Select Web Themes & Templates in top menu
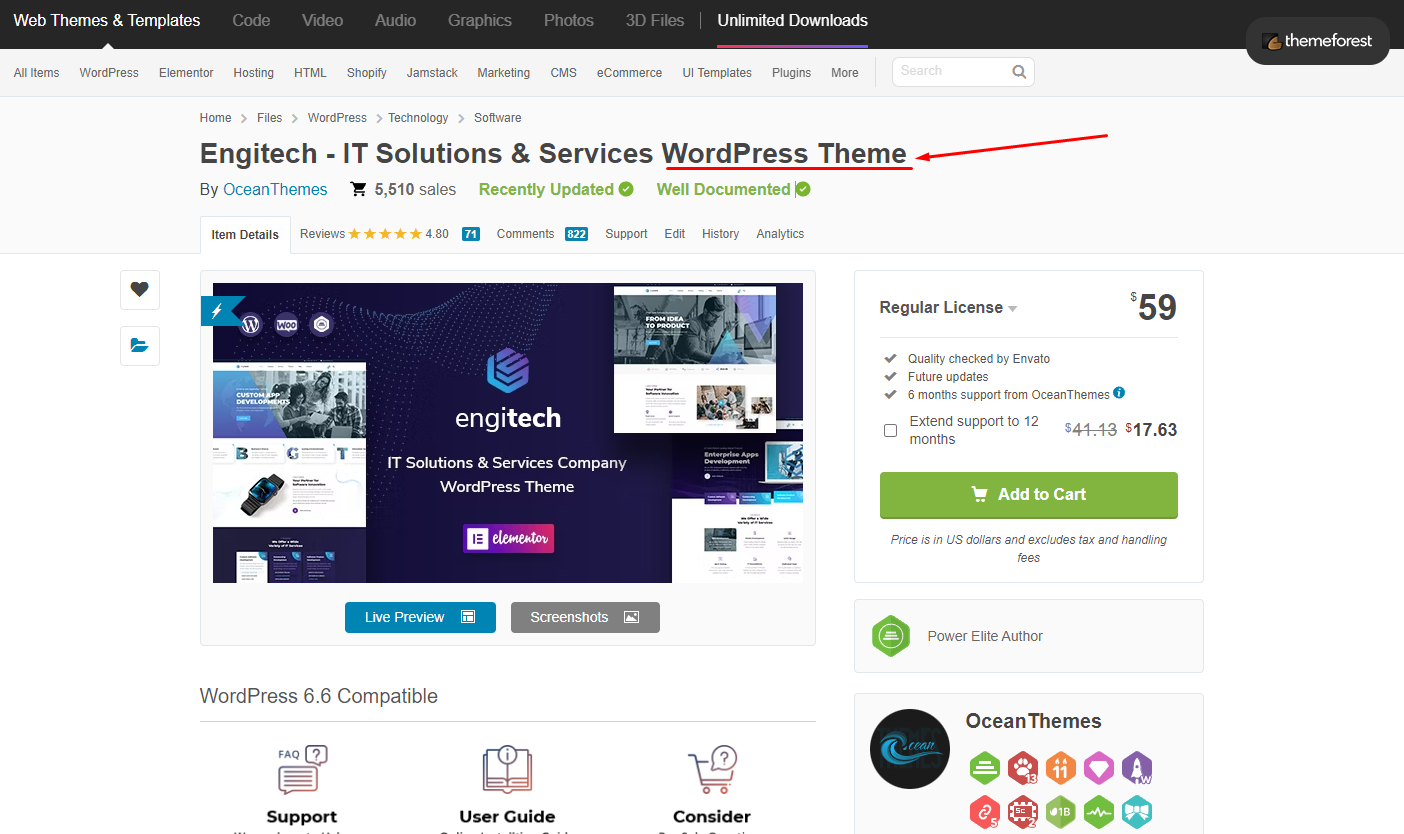 (107, 20)
